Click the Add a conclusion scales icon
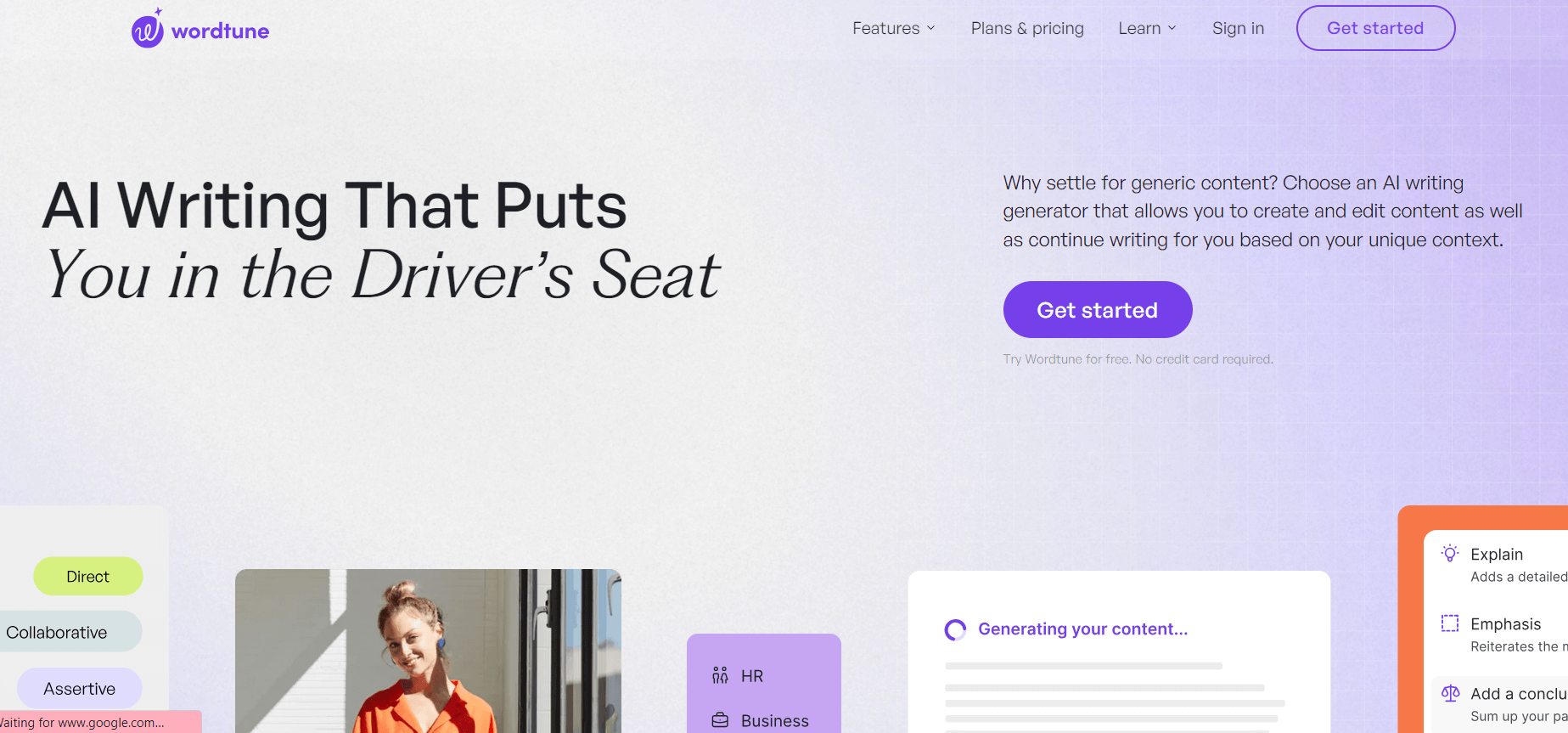This screenshot has height=733, width=1568. tap(1450, 693)
